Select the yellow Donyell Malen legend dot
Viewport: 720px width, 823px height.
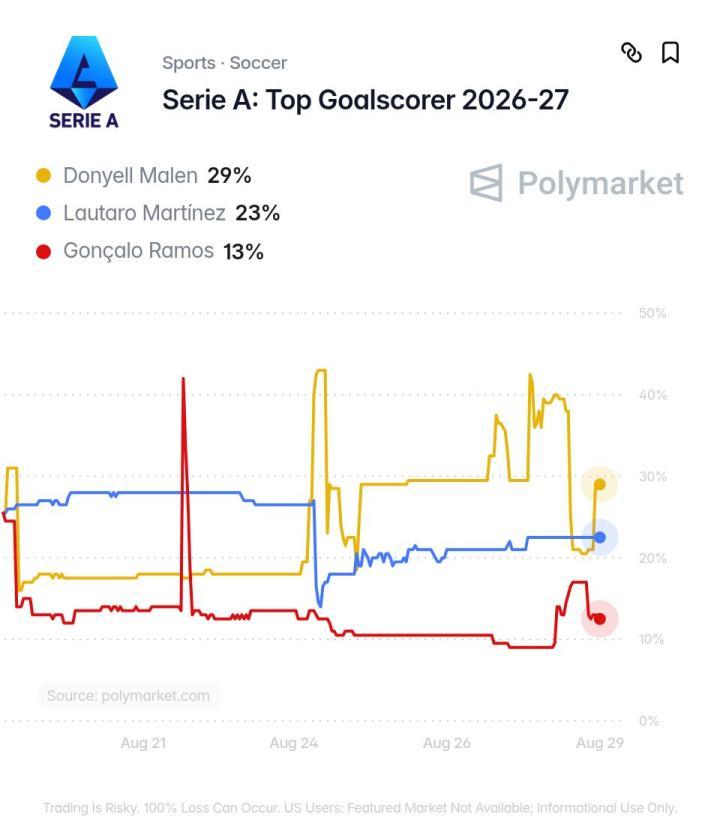pyautogui.click(x=44, y=175)
